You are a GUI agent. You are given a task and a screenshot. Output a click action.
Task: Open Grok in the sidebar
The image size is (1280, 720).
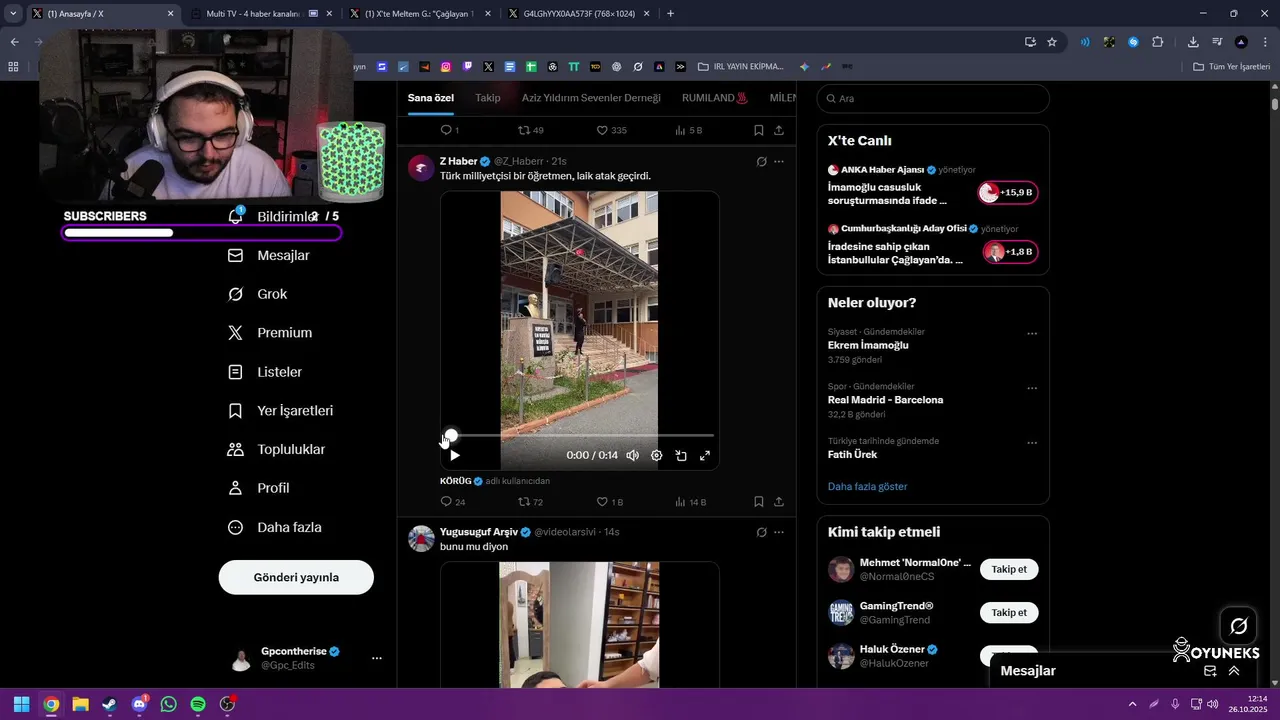click(x=258, y=294)
